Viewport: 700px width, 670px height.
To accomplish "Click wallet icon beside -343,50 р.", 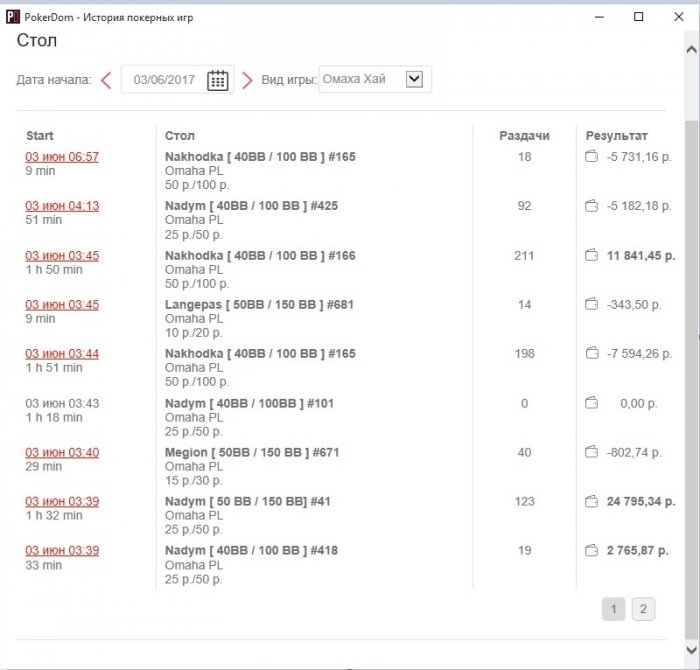I will pos(592,304).
